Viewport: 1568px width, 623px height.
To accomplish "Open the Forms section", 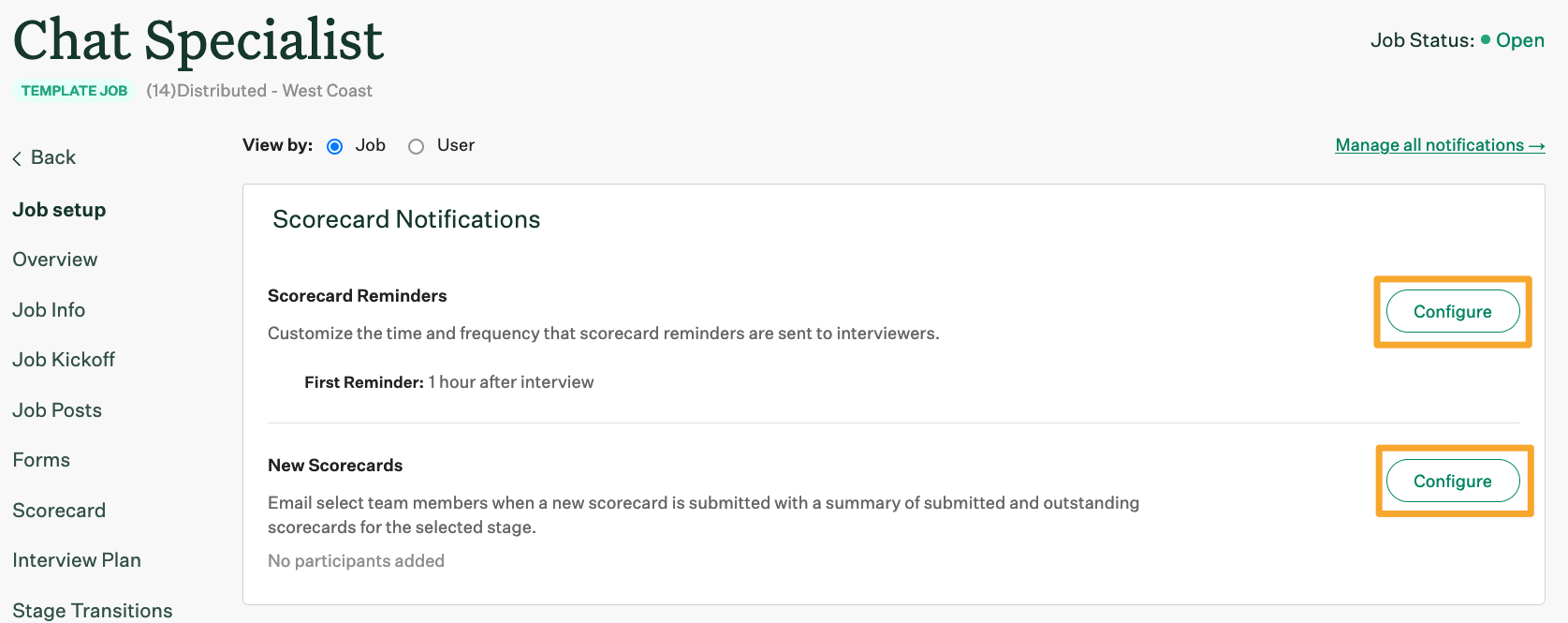I will pyautogui.click(x=41, y=459).
